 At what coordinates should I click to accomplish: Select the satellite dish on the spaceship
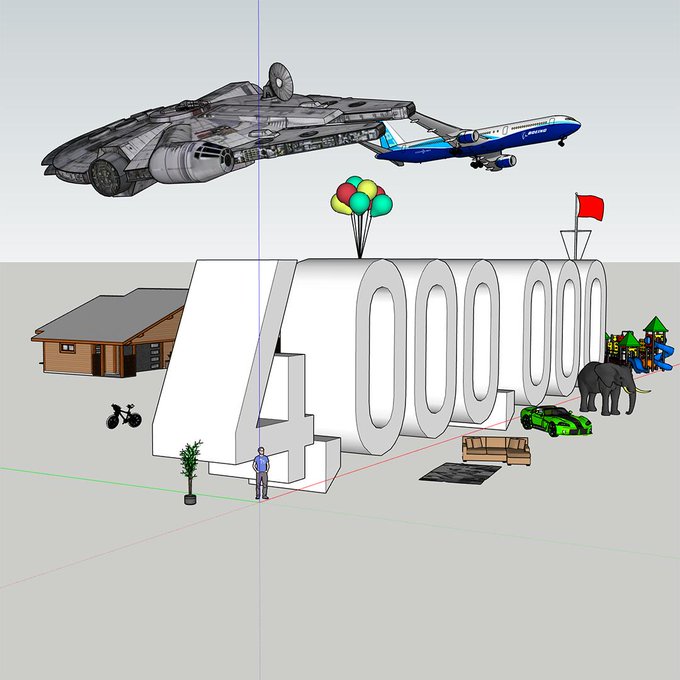pyautogui.click(x=280, y=82)
